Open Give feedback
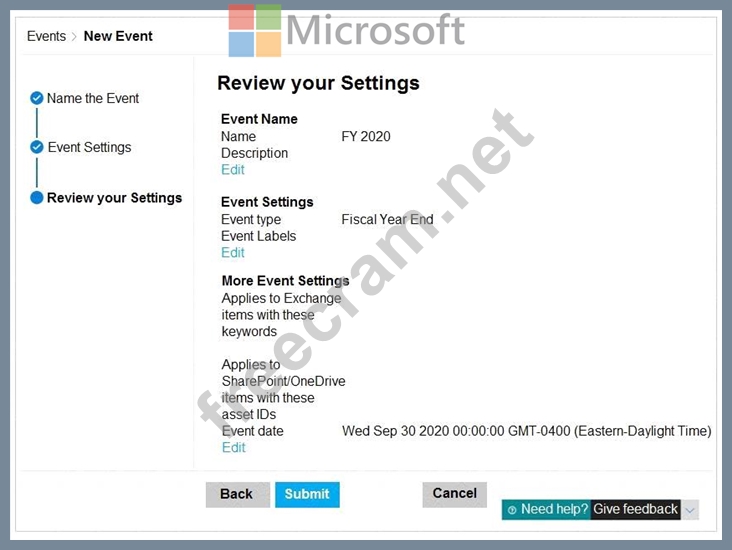This screenshot has height=550, width=732. (635, 510)
